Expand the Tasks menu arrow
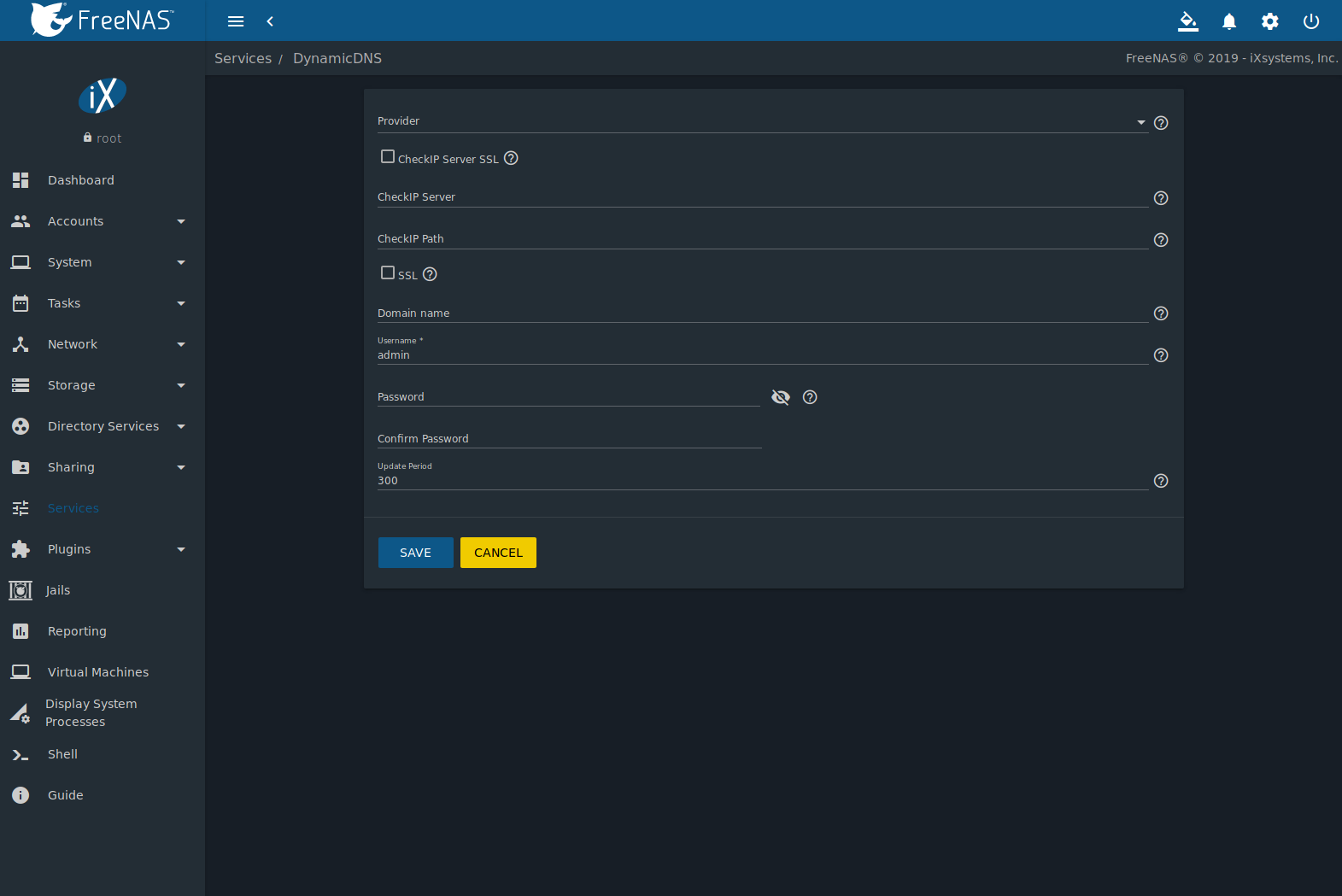Viewport: 1342px width, 896px height. coord(181,303)
